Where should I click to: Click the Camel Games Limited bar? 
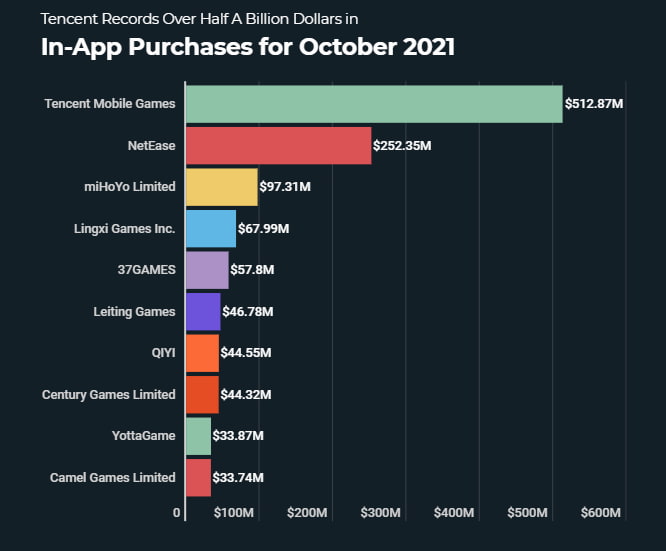198,478
